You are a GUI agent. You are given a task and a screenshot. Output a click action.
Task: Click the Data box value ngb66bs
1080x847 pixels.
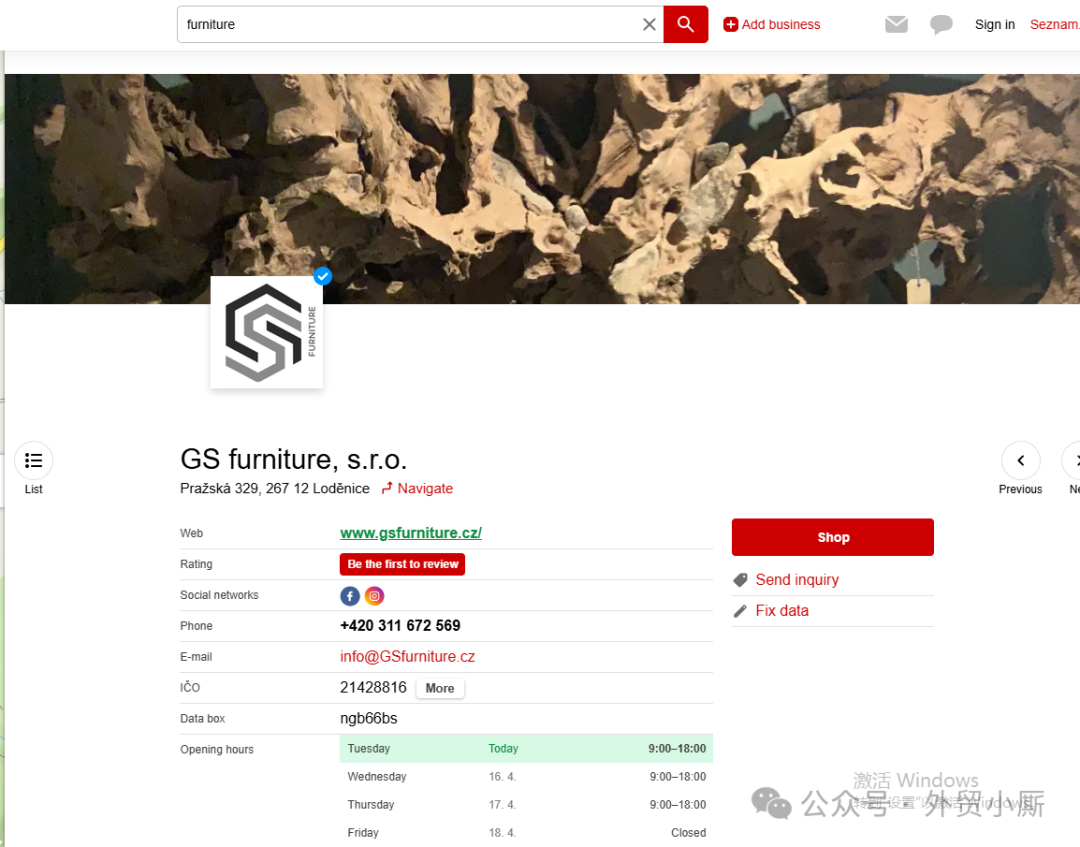click(x=368, y=718)
